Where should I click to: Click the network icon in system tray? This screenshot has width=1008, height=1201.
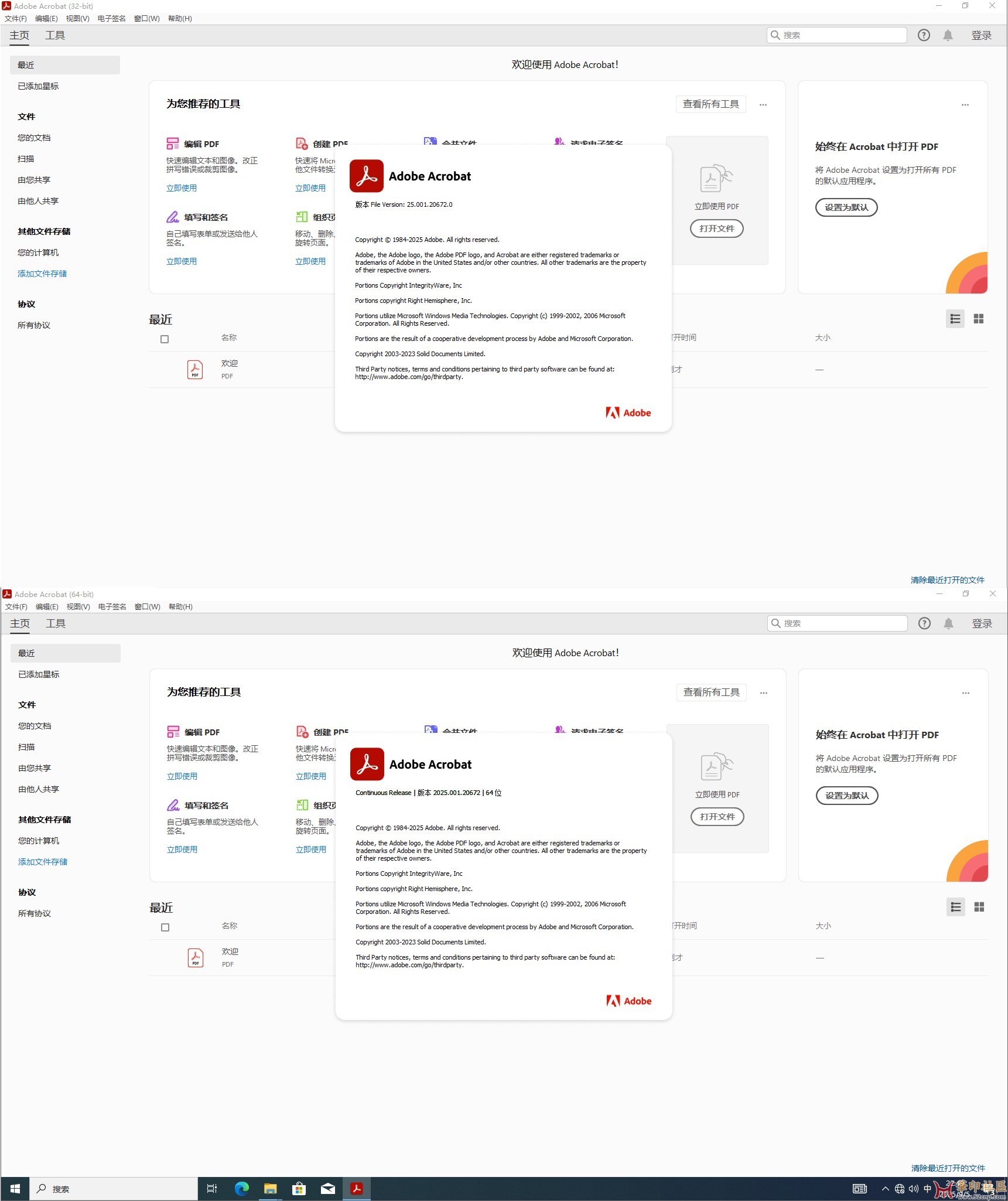point(900,1189)
